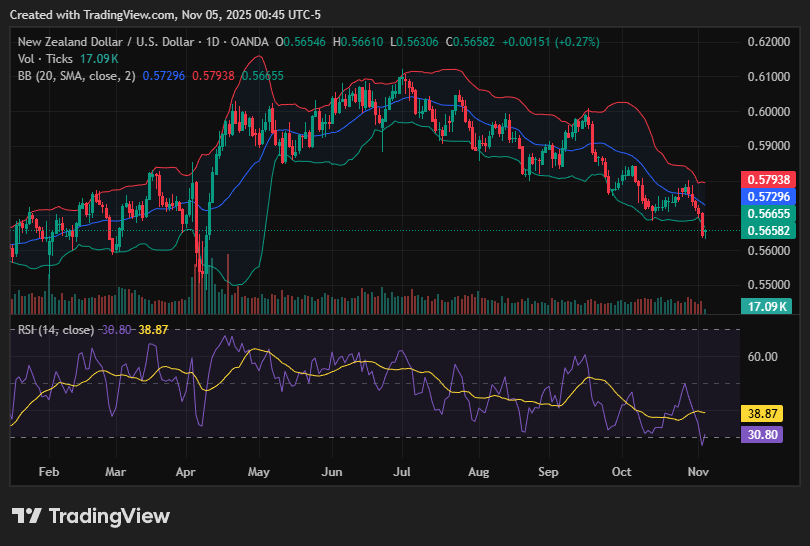Open the RSI (14, close) indicator legend
This screenshot has height=546, width=810.
tap(55, 330)
